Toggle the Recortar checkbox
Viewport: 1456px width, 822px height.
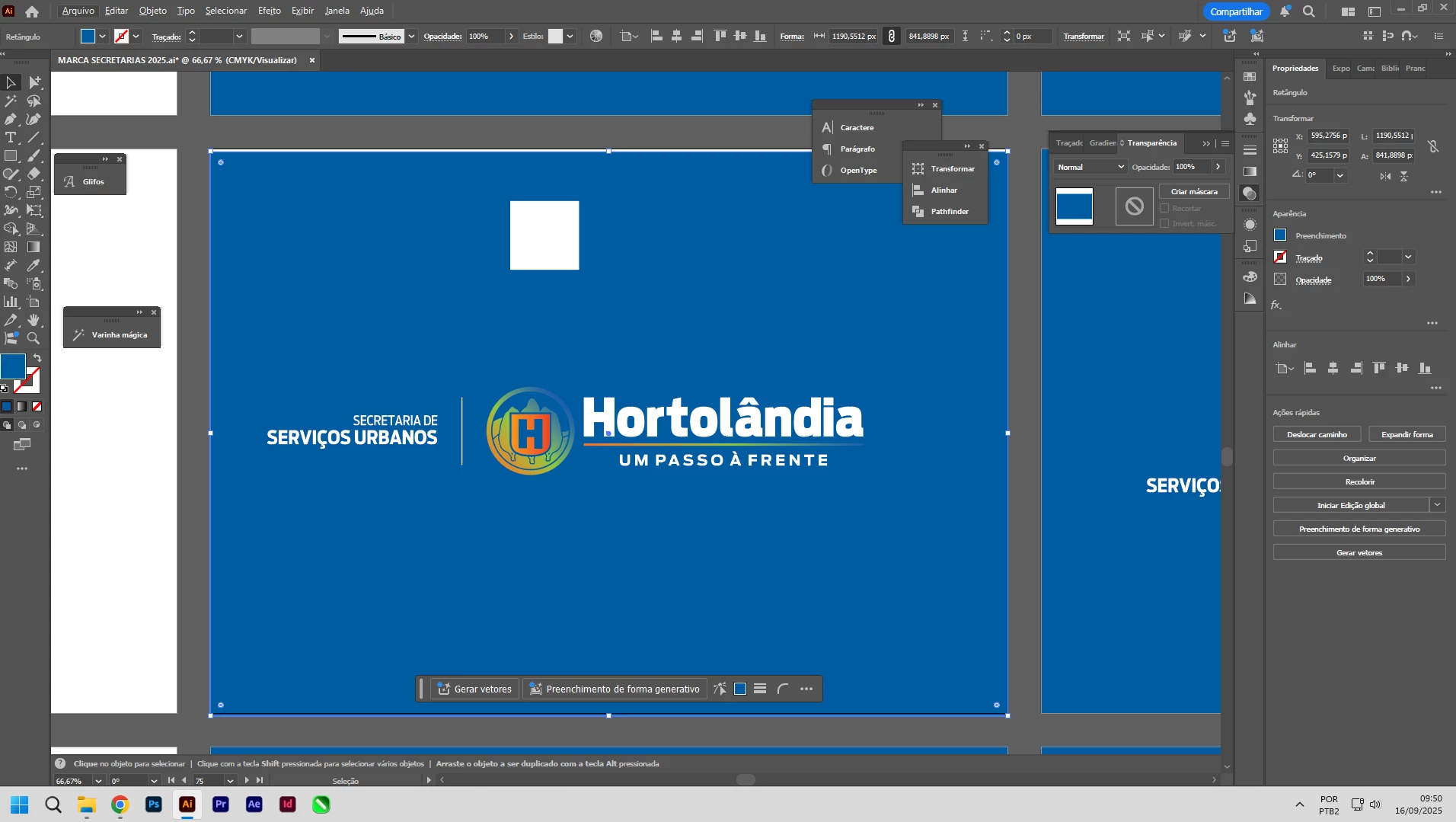[1164, 208]
